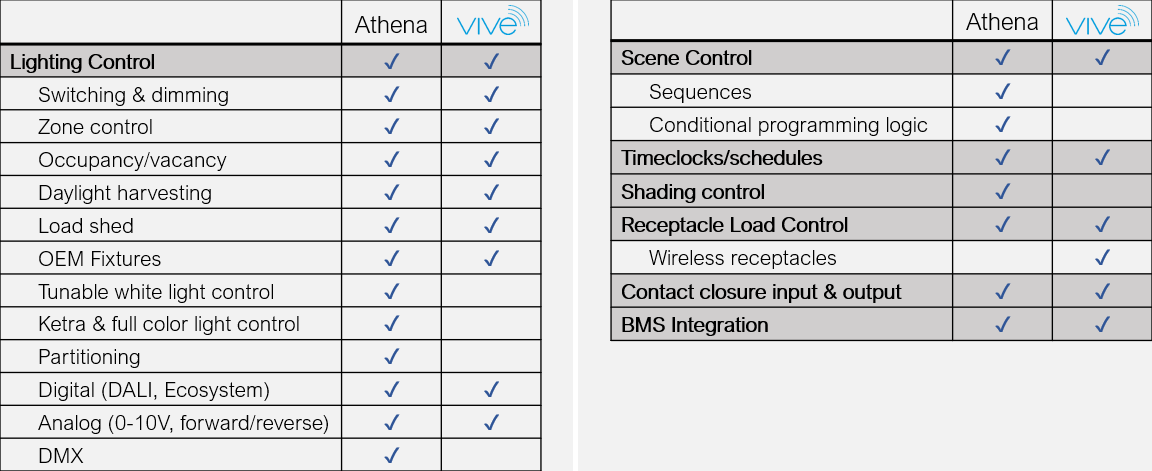Click the Athena checkmark for Partitioning
The image size is (1152, 471).
(x=392, y=357)
